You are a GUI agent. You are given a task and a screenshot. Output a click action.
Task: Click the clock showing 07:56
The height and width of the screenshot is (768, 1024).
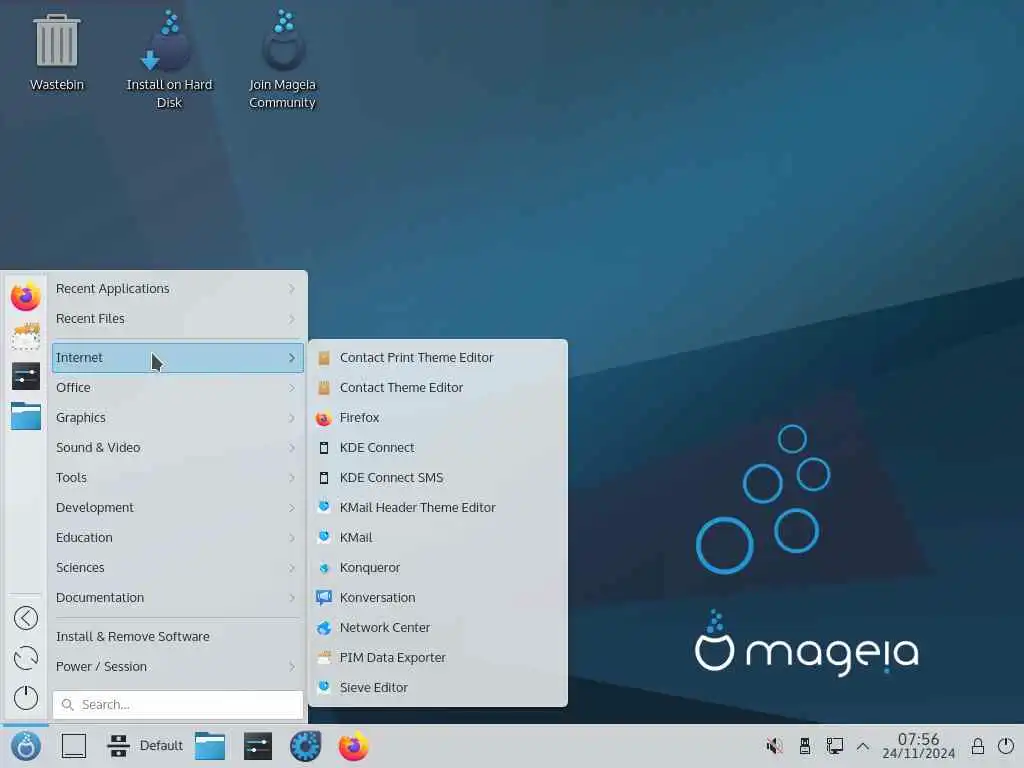coord(918,746)
